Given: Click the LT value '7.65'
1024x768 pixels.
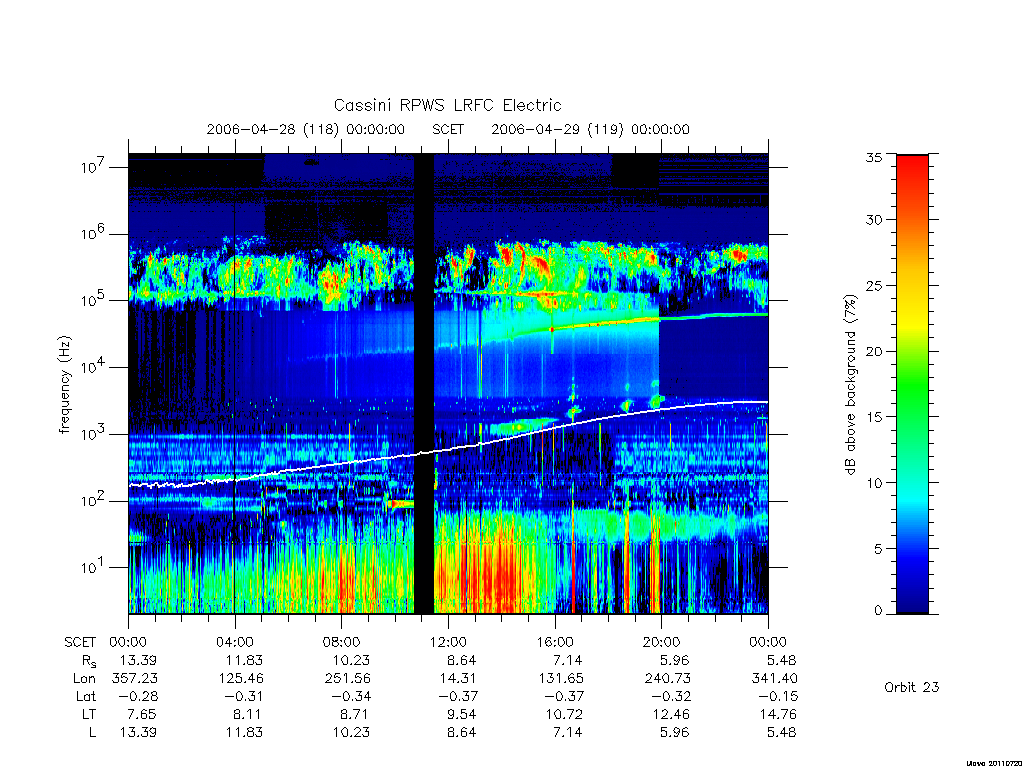Looking at the screenshot, I should click(142, 714).
